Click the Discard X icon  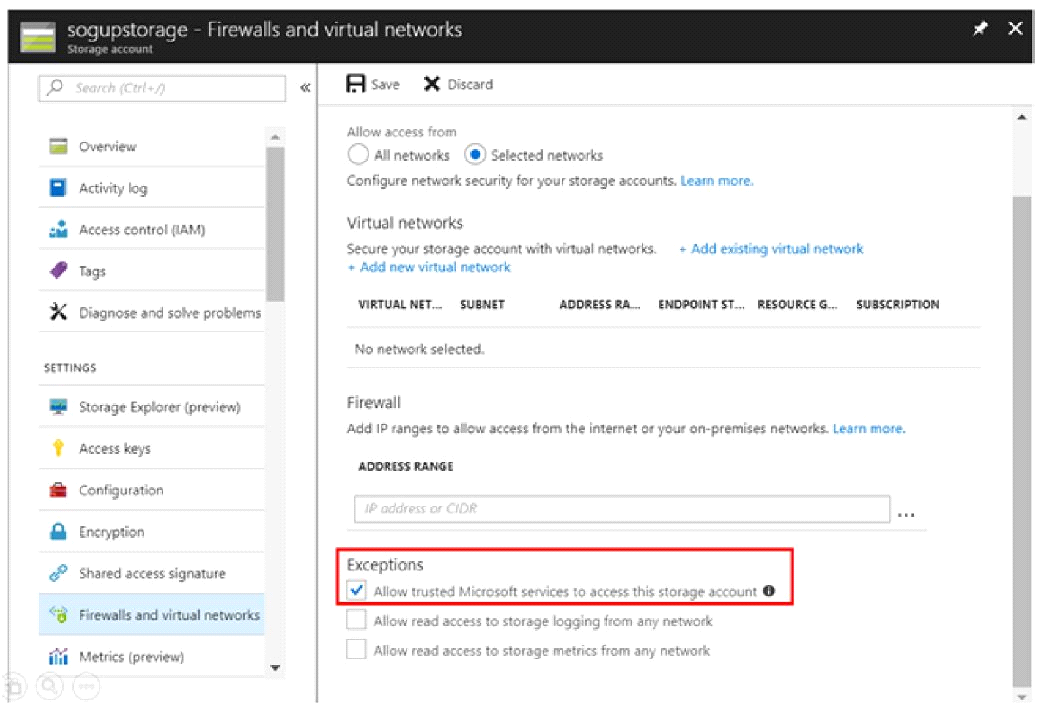pyautogui.click(x=432, y=84)
